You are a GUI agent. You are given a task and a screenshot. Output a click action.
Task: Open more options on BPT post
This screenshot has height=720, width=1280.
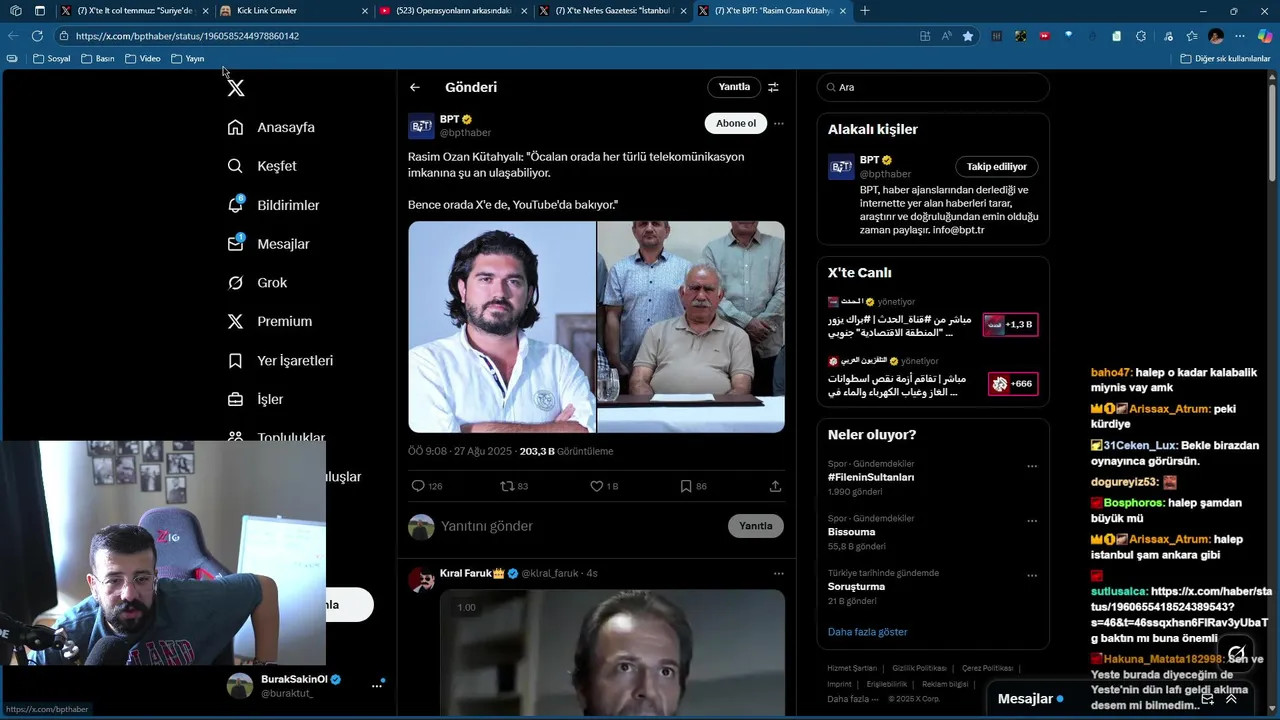point(779,124)
